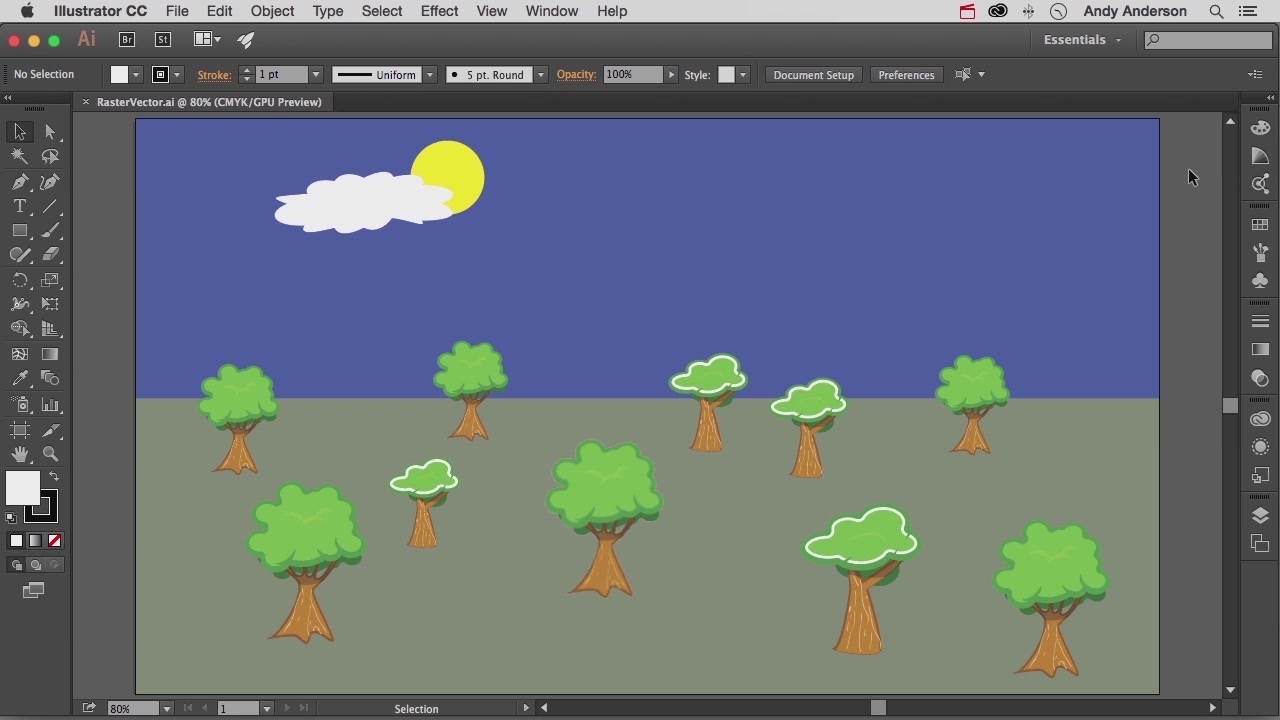The image size is (1280, 720).
Task: Select the Perspective Grid tool
Action: [x=50, y=329]
